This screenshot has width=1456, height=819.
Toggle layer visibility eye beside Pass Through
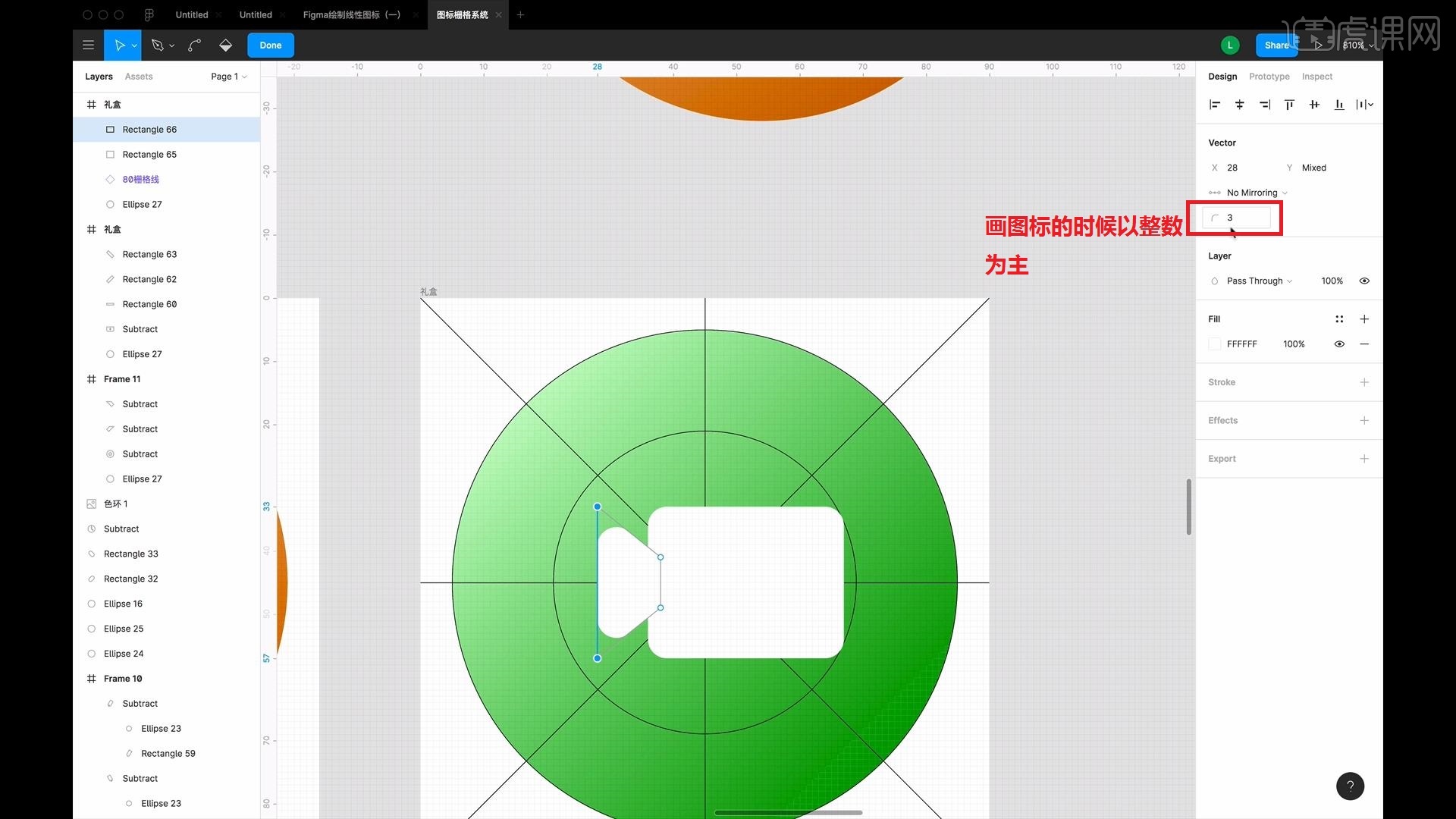[1364, 281]
